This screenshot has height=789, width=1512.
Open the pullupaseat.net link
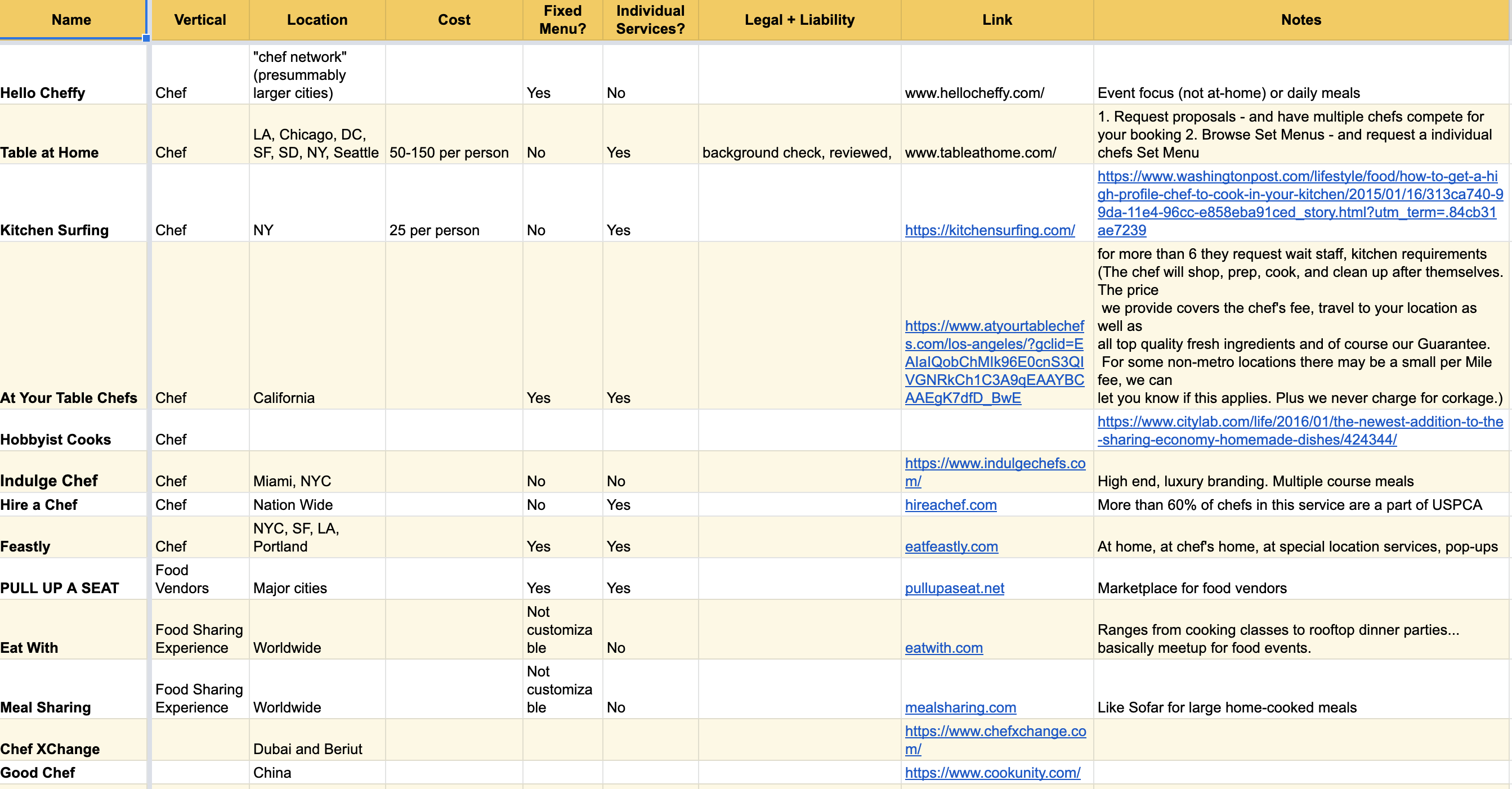coord(954,589)
